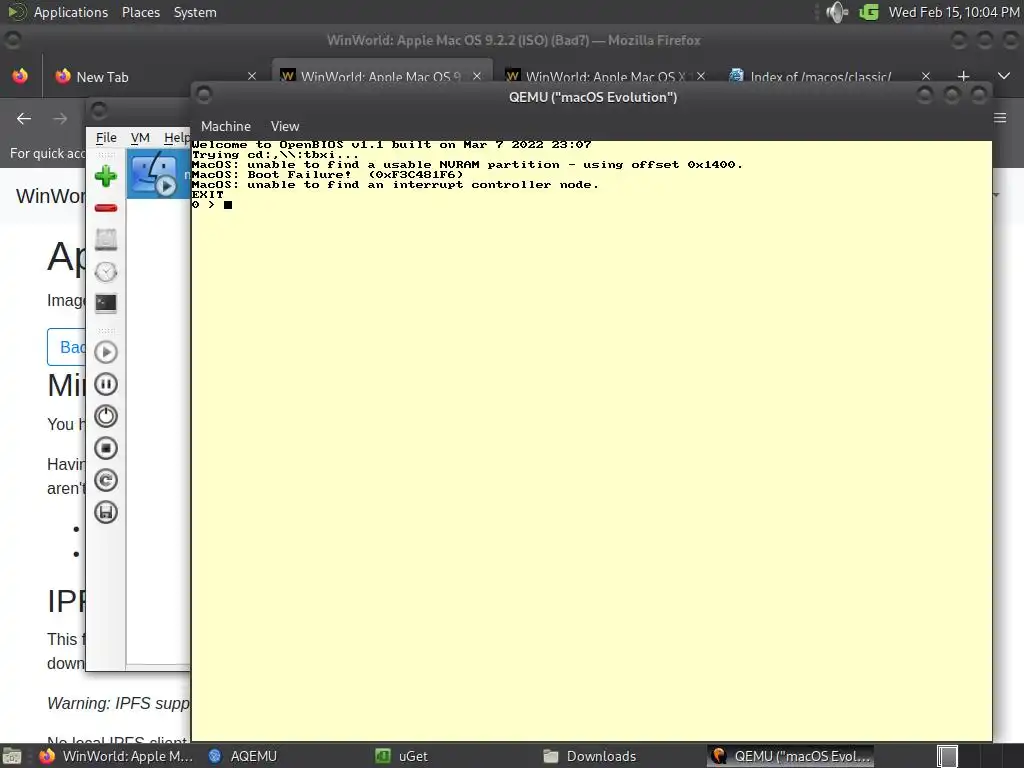Start the VM with the play button
Viewport: 1024px width, 768px height.
pyautogui.click(x=106, y=352)
